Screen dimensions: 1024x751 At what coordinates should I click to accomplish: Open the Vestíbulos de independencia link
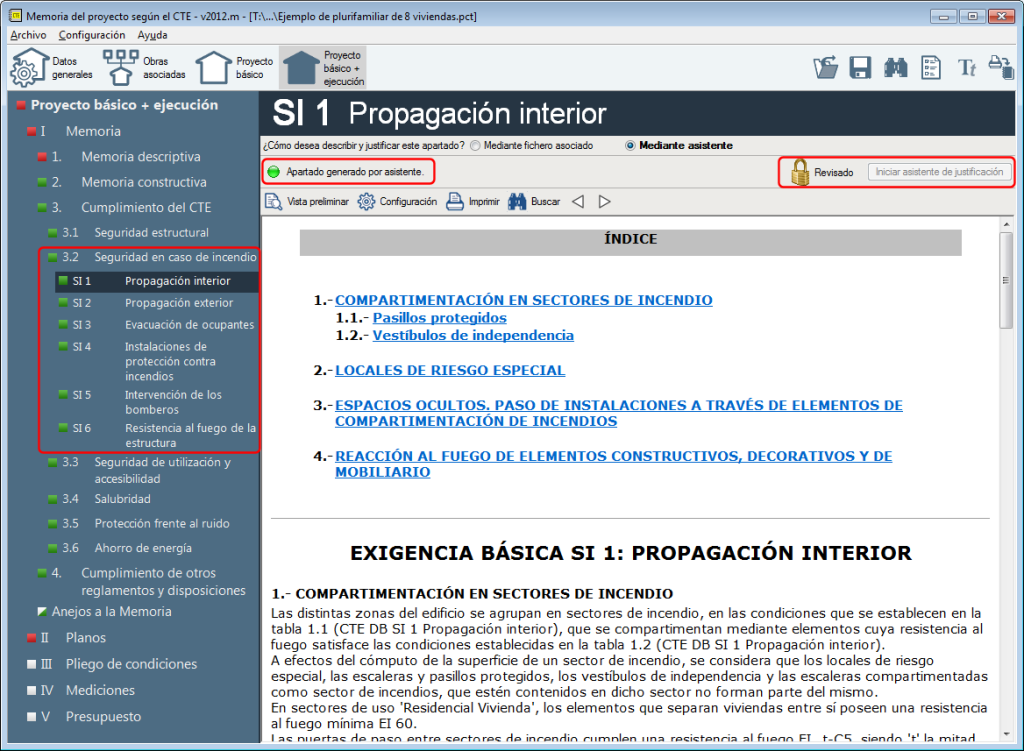[x=473, y=336]
